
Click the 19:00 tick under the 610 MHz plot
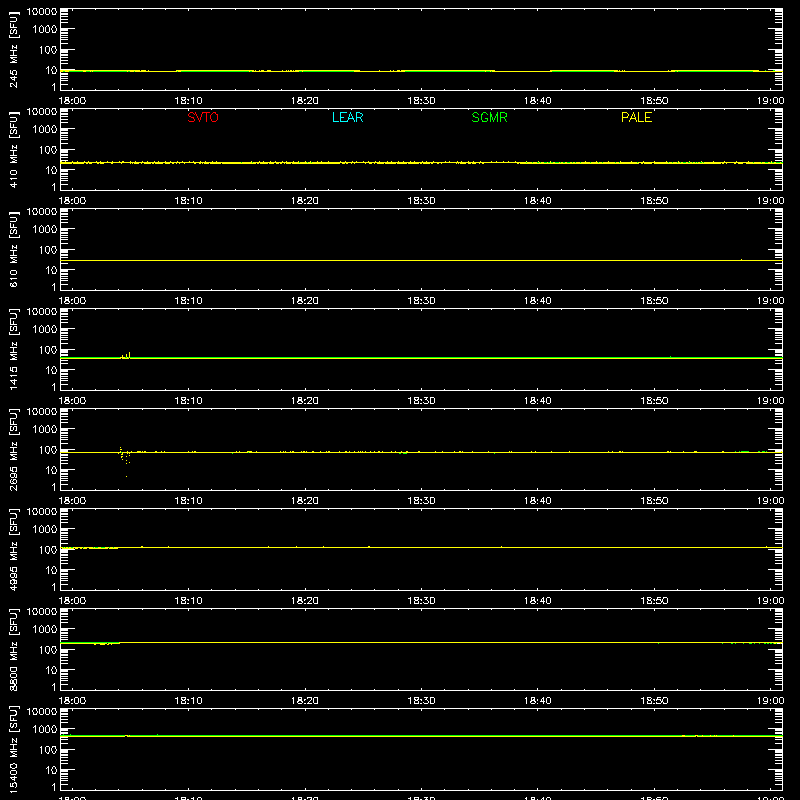770,301
